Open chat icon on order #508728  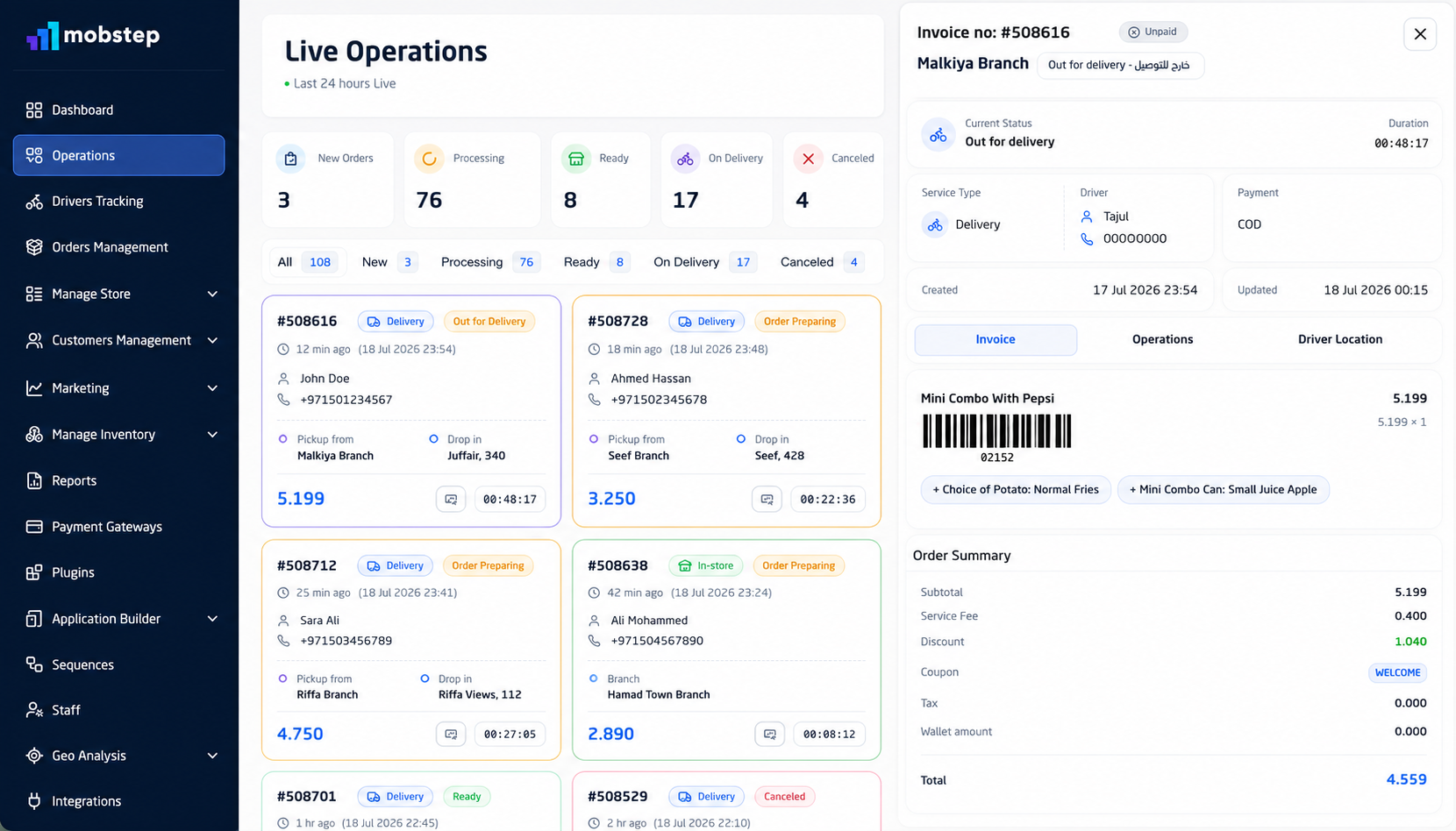point(767,499)
